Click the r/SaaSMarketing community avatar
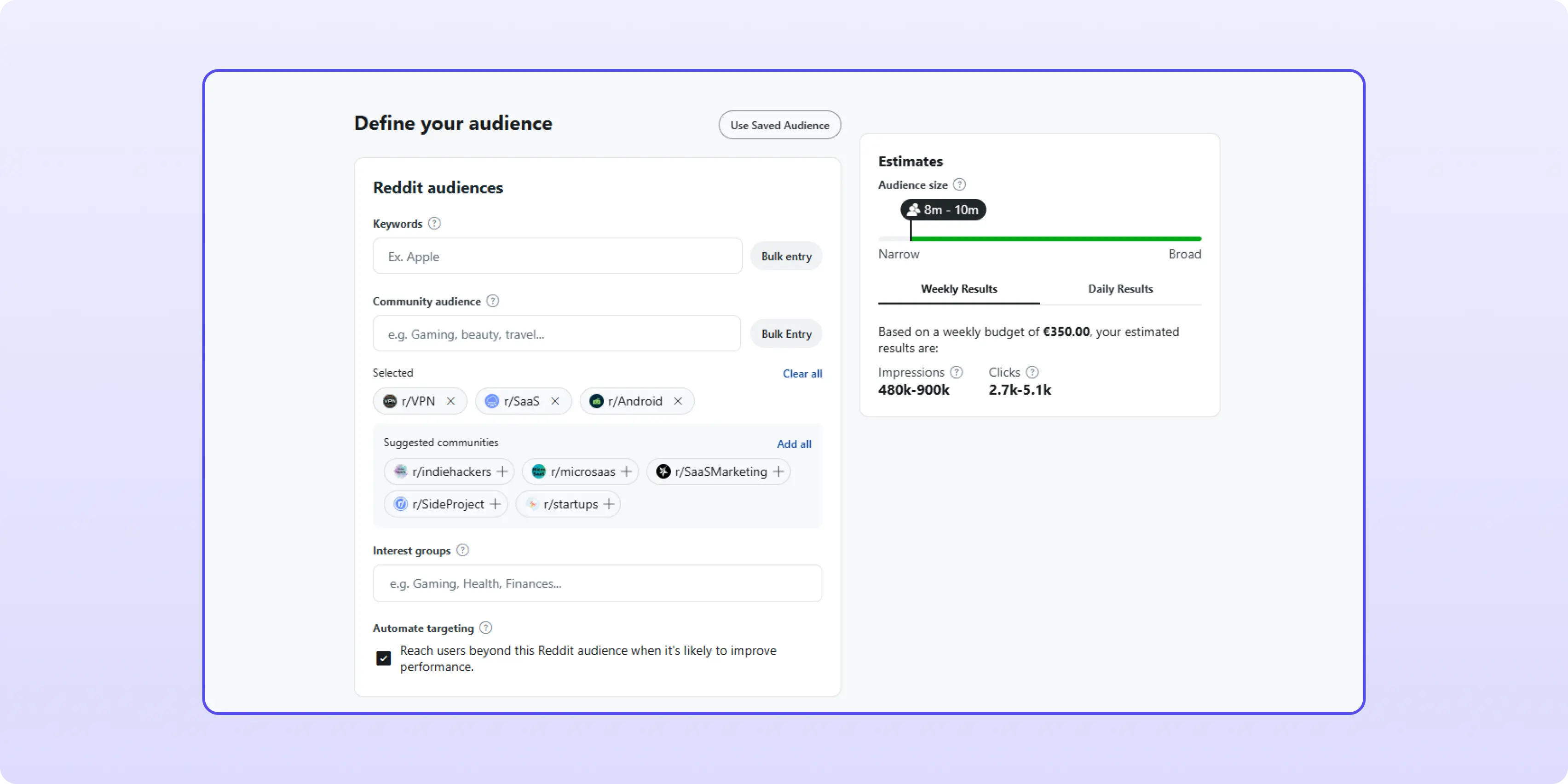The image size is (1568, 784). 663,472
